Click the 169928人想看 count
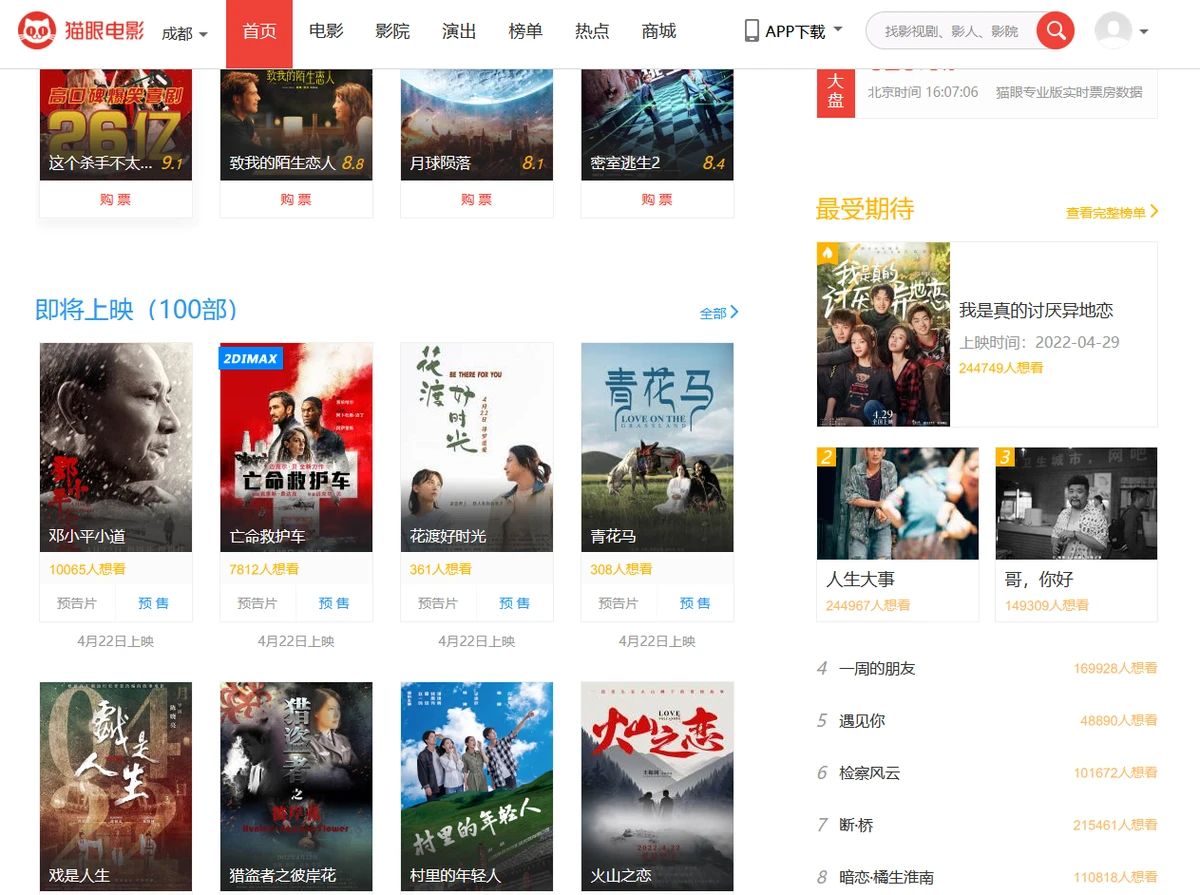Image resolution: width=1200 pixels, height=895 pixels. point(1115,668)
